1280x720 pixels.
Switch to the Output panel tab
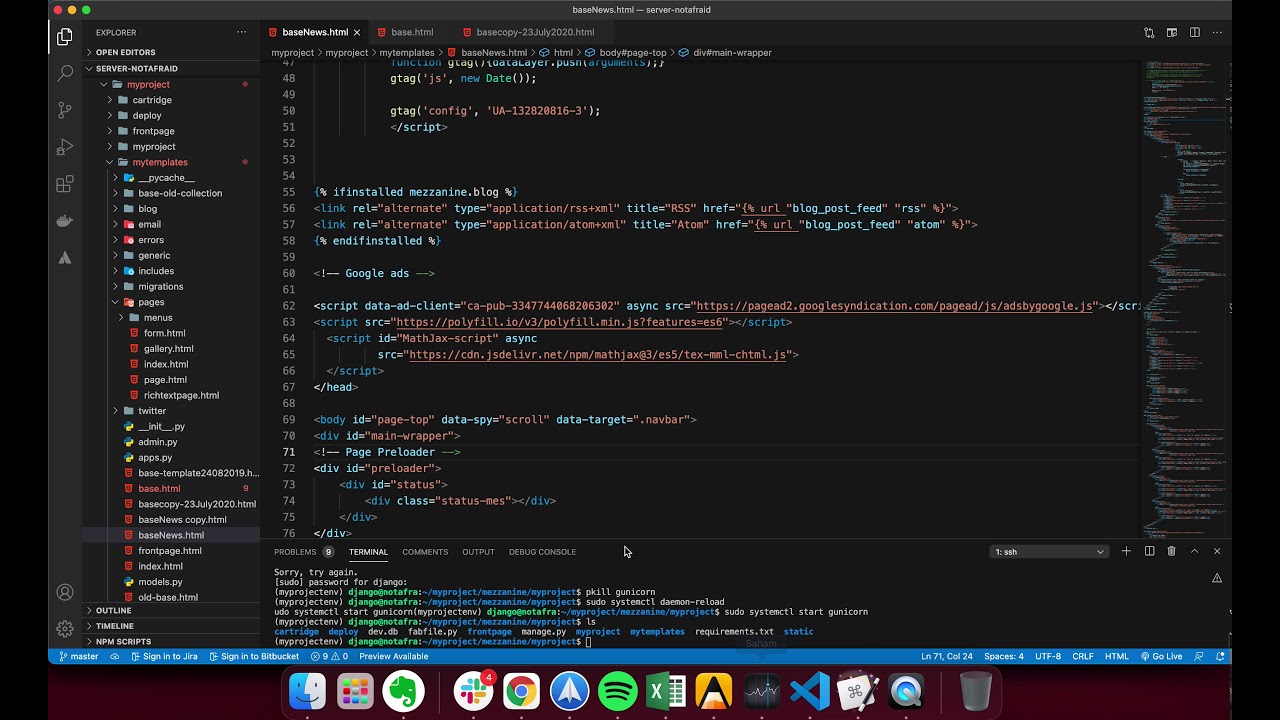coord(478,552)
